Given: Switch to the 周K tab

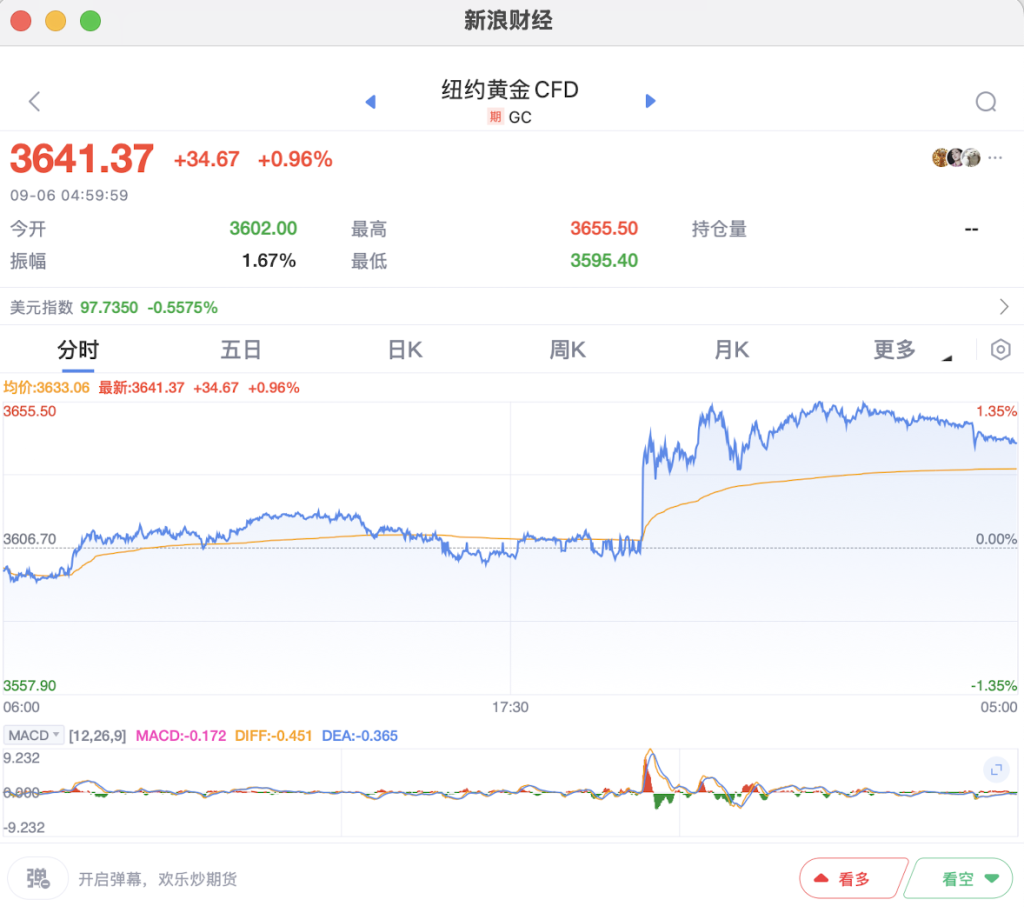Looking at the screenshot, I should click(568, 350).
